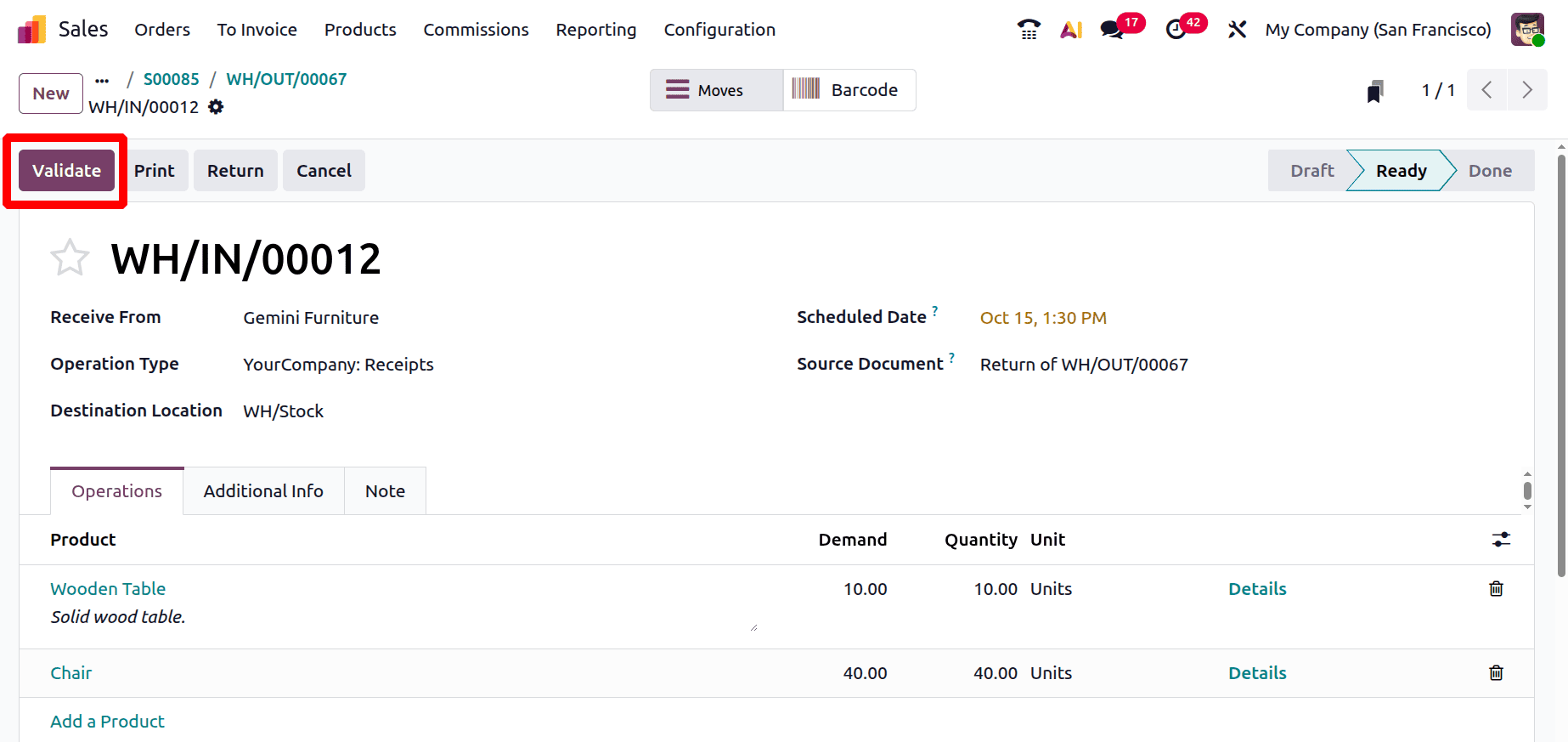This screenshot has width=1568, height=742.
Task: Select the Ready status stage
Action: (1401, 171)
